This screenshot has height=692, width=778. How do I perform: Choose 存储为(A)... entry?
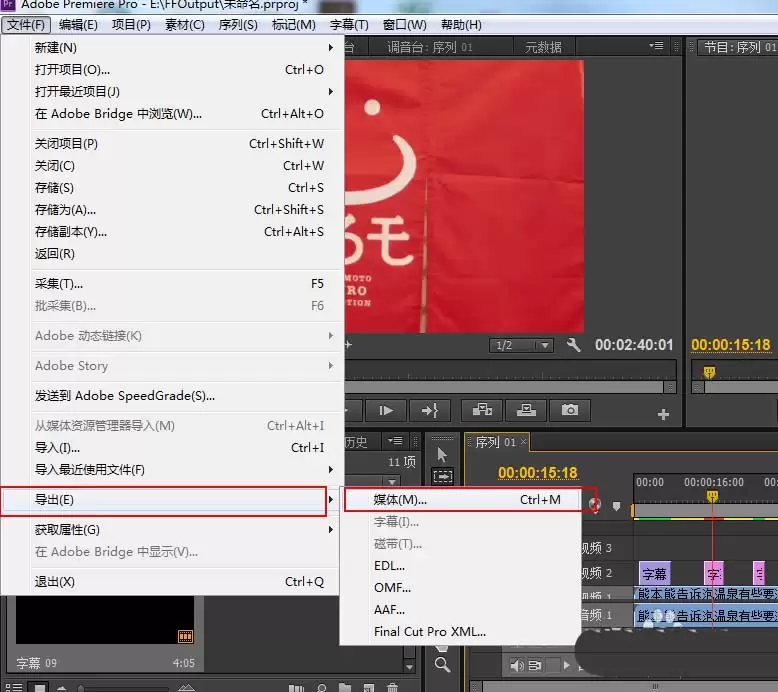[184, 210]
